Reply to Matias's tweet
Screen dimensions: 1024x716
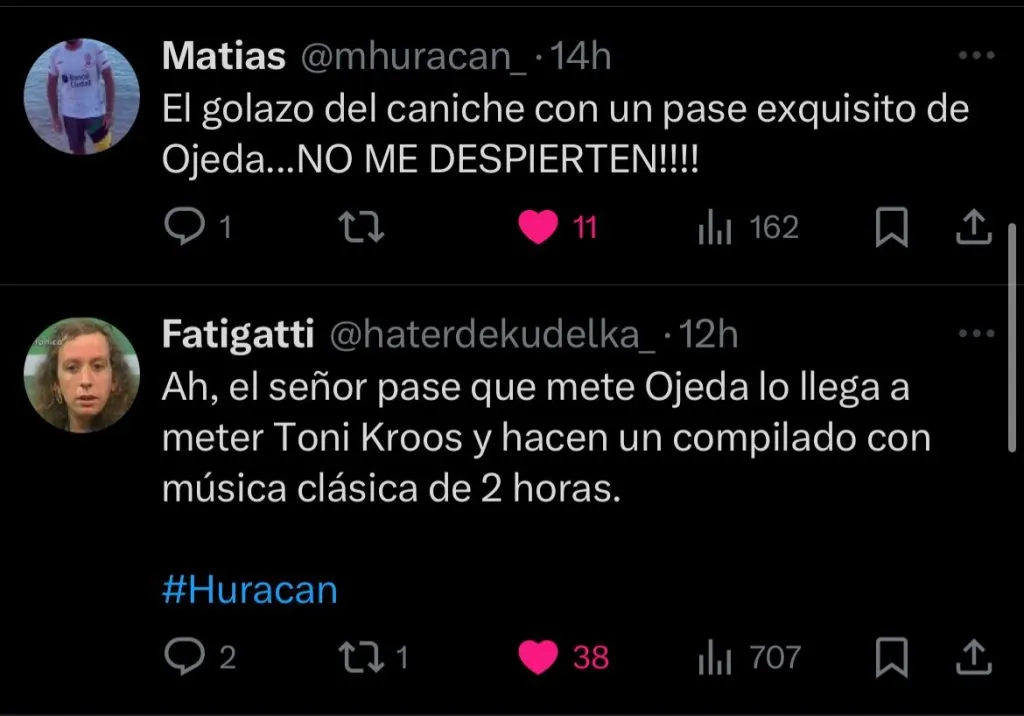pyautogui.click(x=184, y=229)
